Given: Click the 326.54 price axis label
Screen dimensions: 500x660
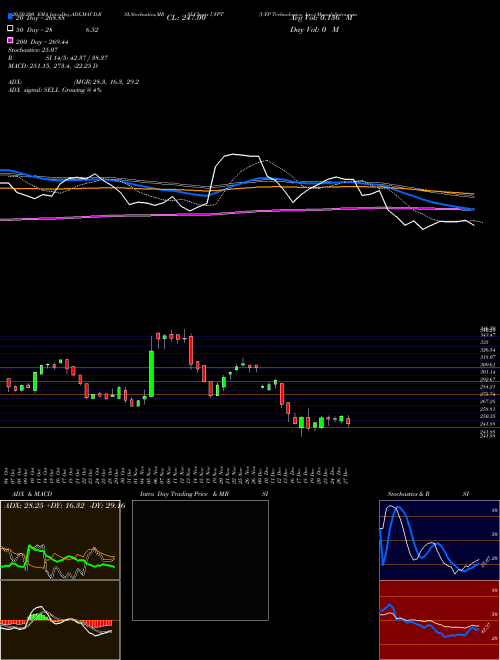Looking at the screenshot, I should [488, 350].
